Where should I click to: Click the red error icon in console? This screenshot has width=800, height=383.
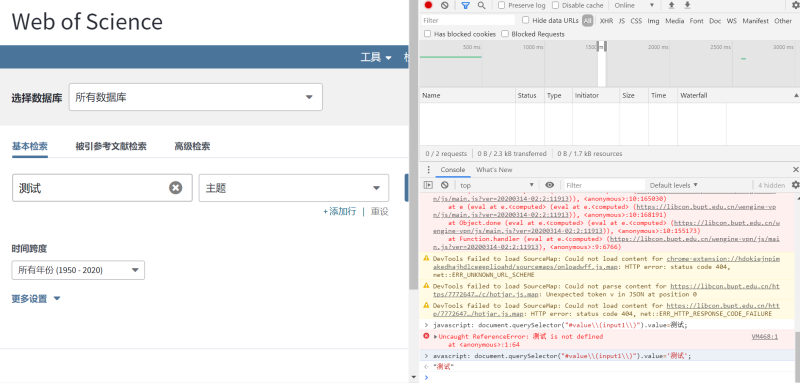coord(427,336)
